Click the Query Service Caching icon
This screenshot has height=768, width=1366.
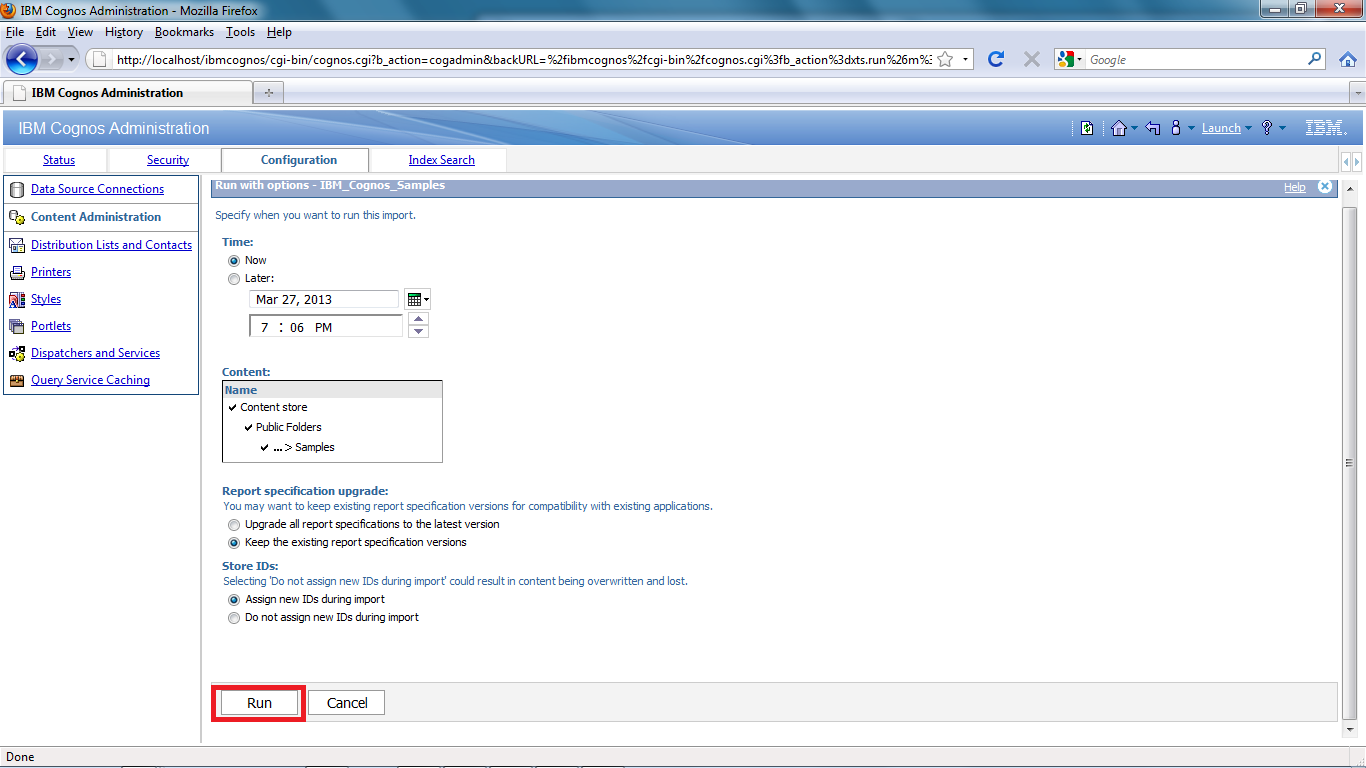pyautogui.click(x=16, y=380)
